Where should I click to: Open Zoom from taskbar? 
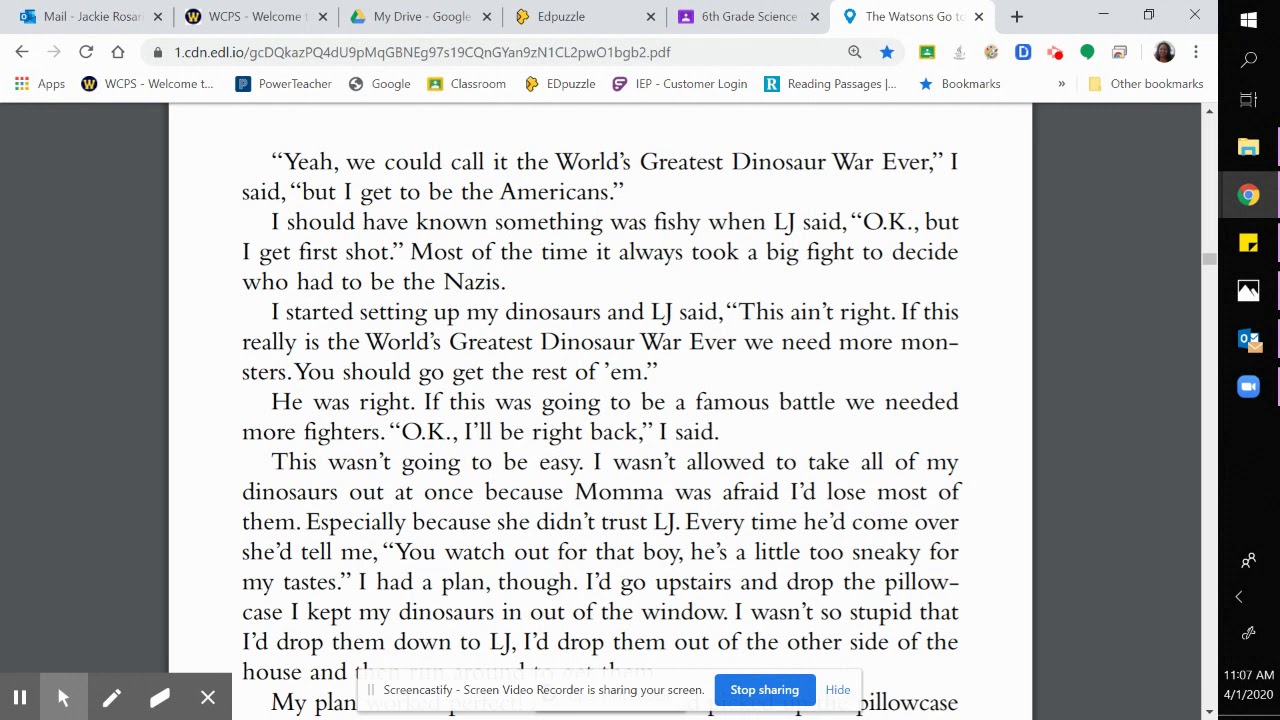point(1249,387)
